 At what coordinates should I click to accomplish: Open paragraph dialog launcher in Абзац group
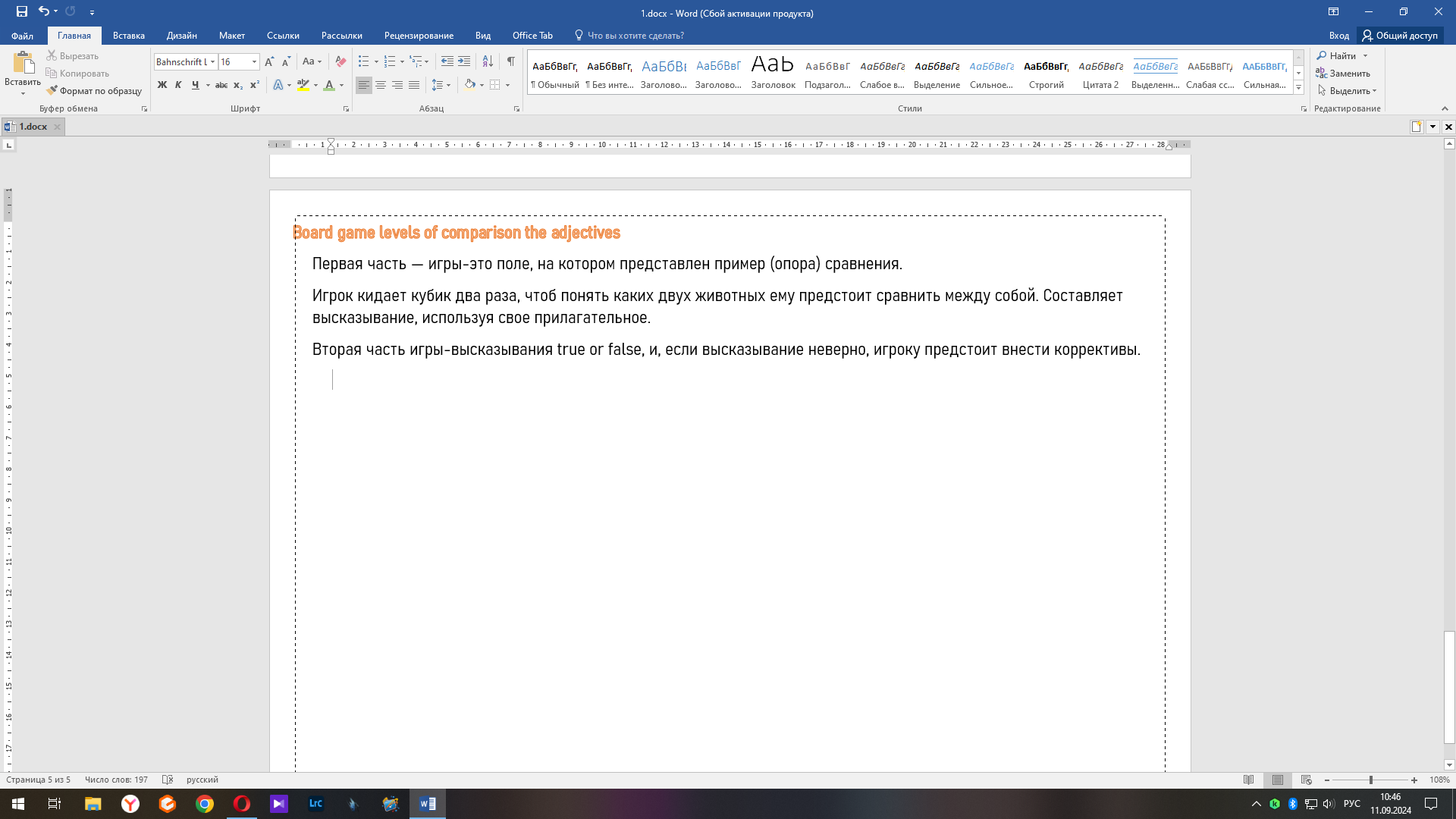coord(517,109)
